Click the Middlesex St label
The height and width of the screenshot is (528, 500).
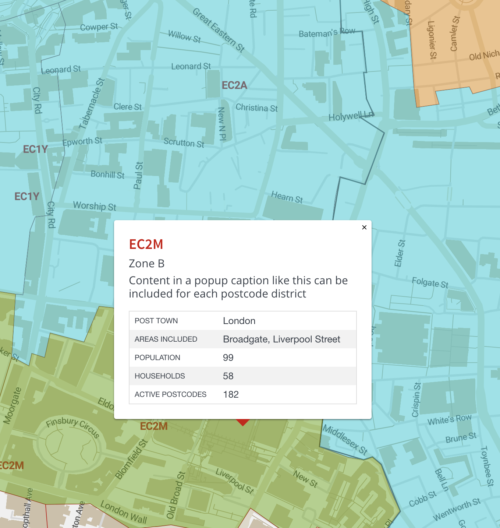coord(345,440)
